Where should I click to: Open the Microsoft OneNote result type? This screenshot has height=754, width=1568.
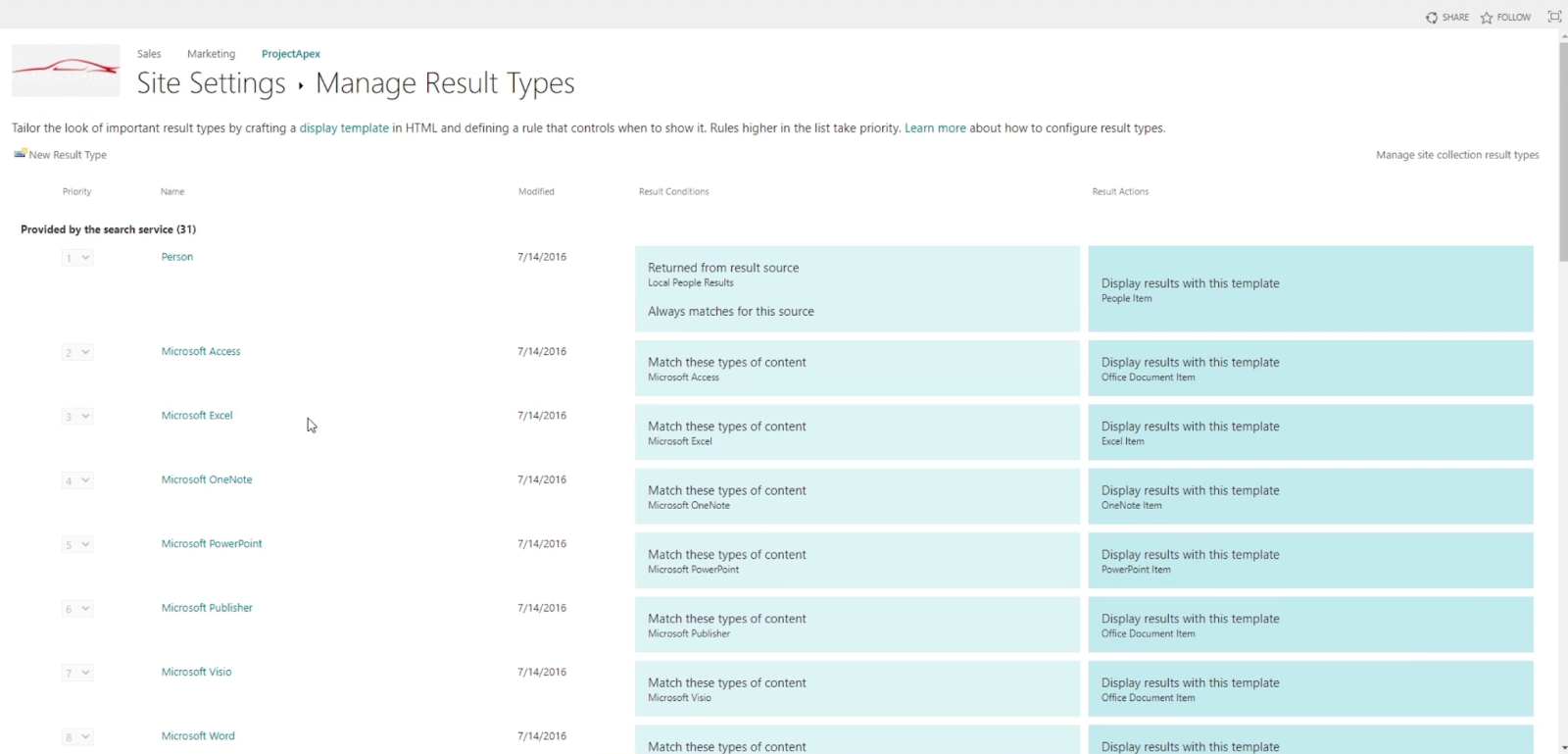point(207,479)
